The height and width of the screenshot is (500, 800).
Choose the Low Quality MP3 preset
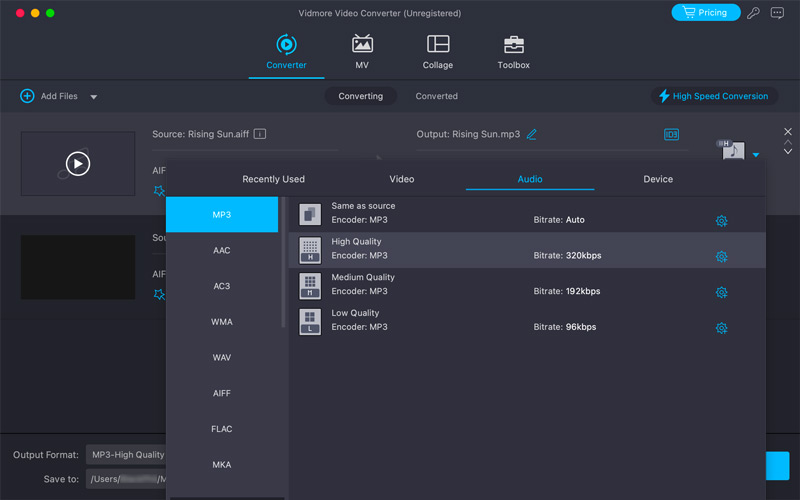point(527,322)
